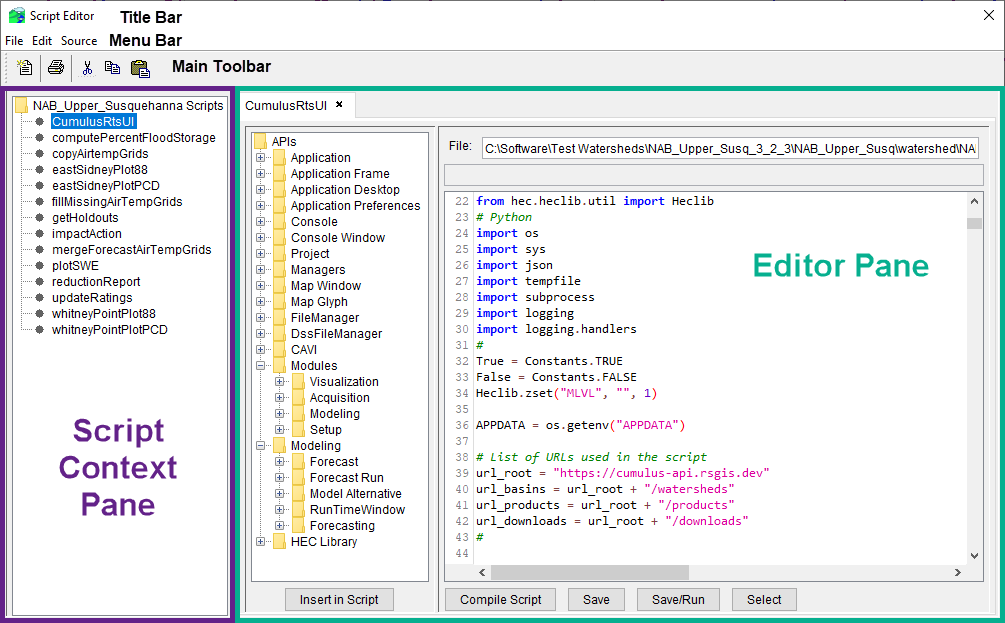
Task: Select the plotSWE script in the list
Action: click(73, 266)
